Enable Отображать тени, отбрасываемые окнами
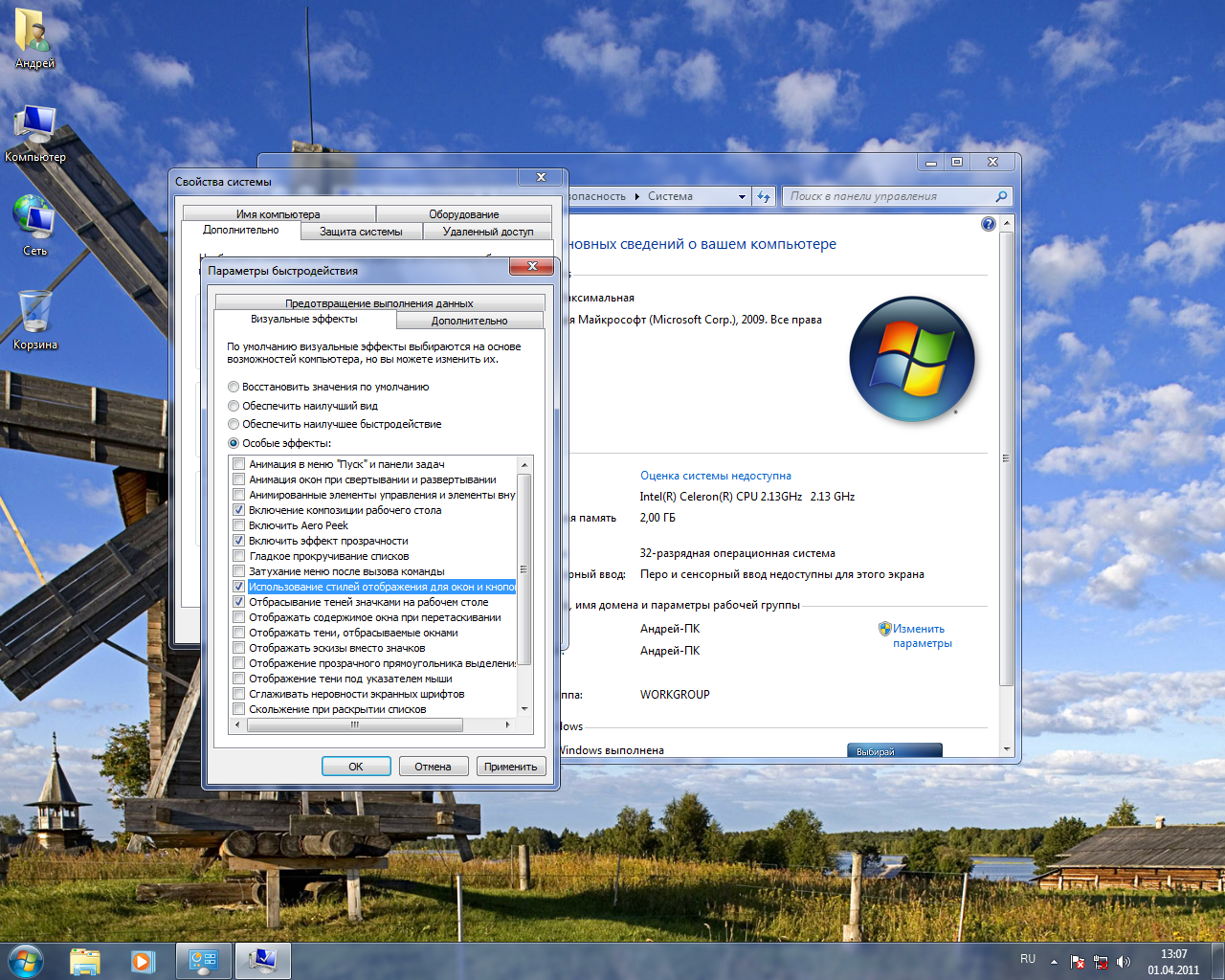Viewport: 1225px width, 980px height. coord(239,633)
